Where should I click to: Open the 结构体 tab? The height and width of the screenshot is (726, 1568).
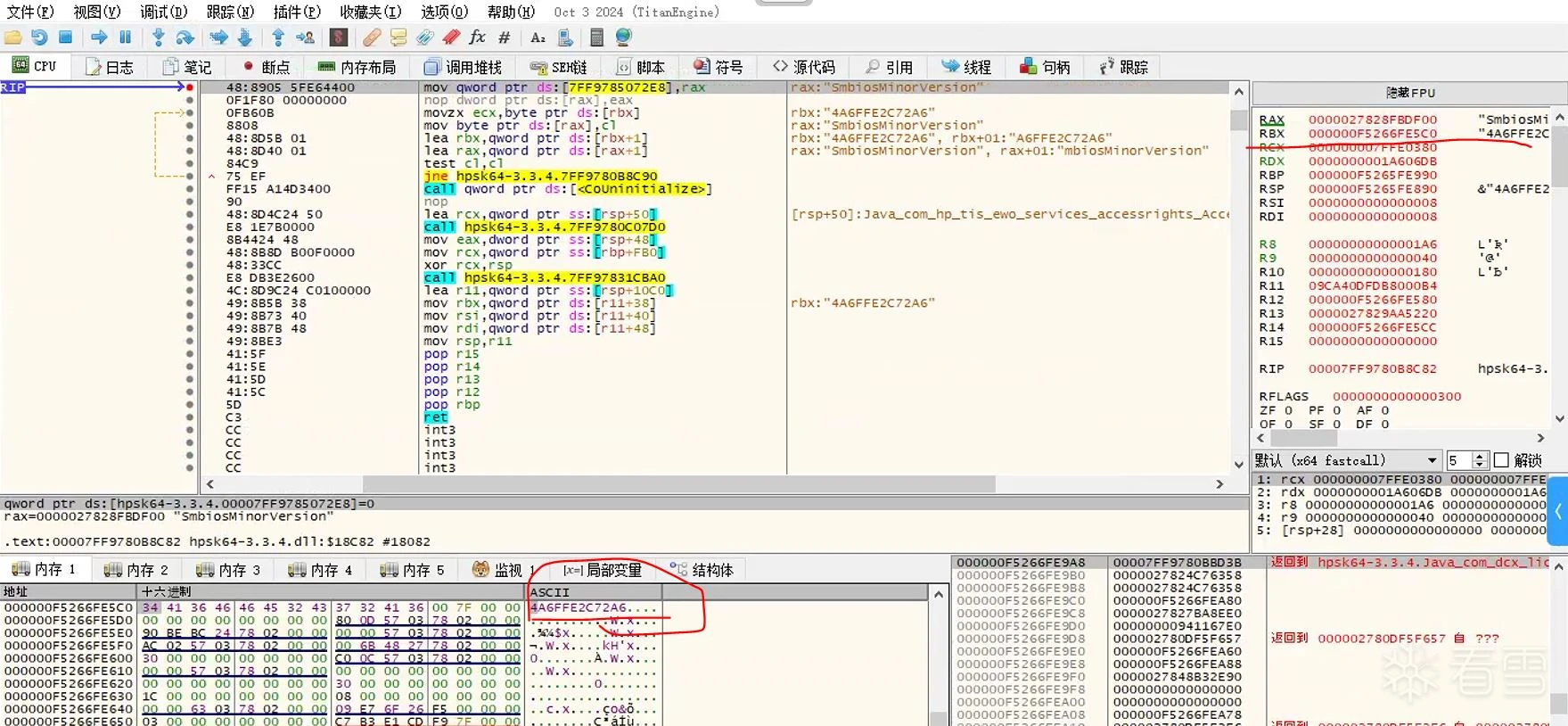[702, 570]
